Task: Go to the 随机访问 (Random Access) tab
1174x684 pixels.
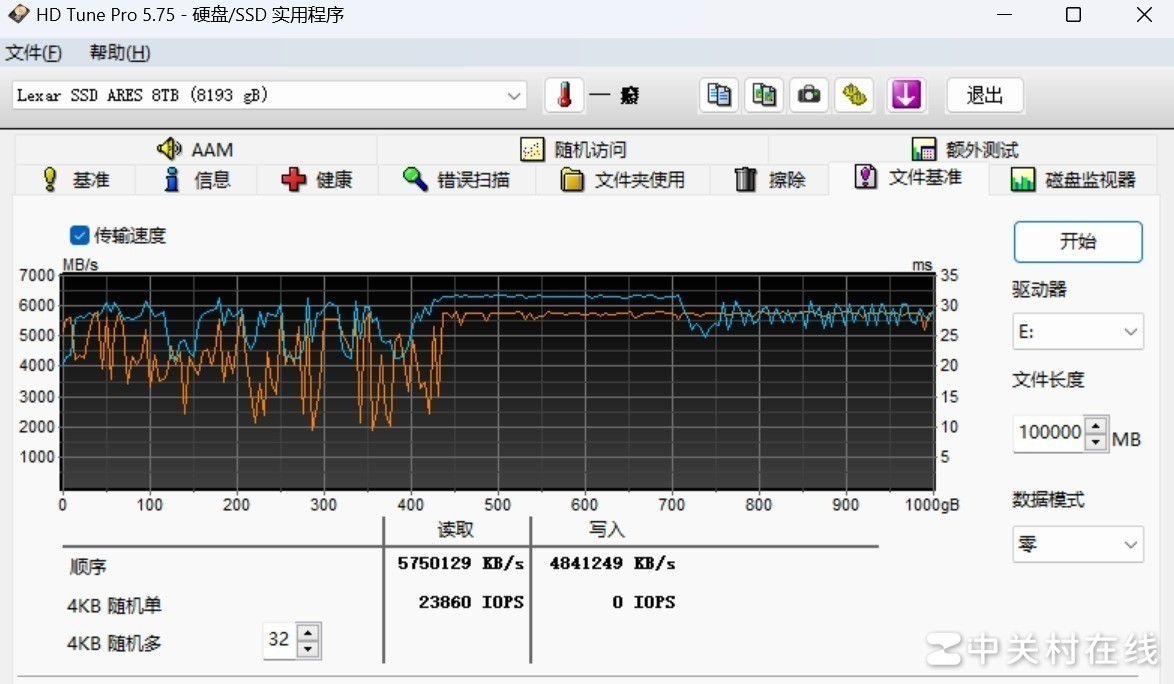Action: click(x=573, y=150)
